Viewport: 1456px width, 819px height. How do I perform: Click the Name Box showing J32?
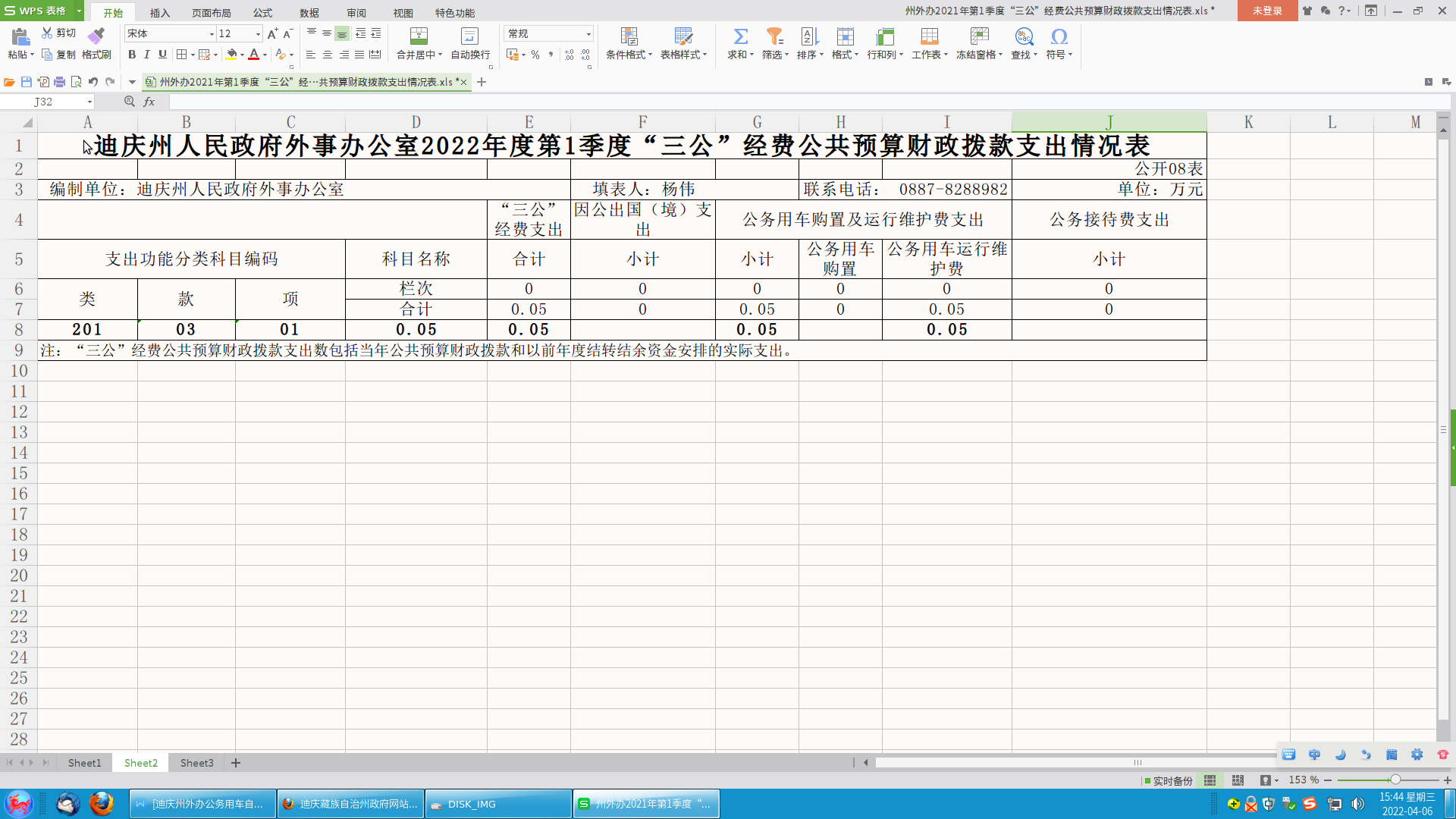point(44,102)
